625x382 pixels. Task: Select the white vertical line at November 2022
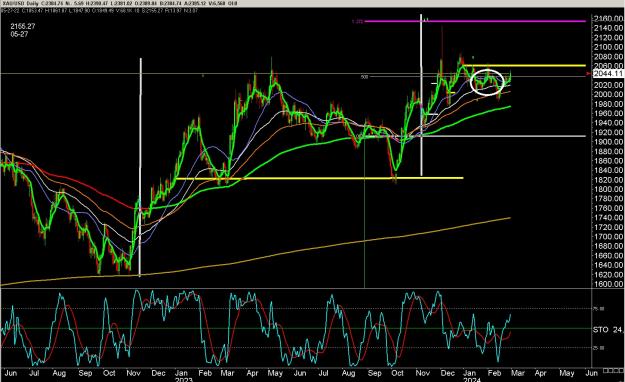pyautogui.click(x=140, y=167)
